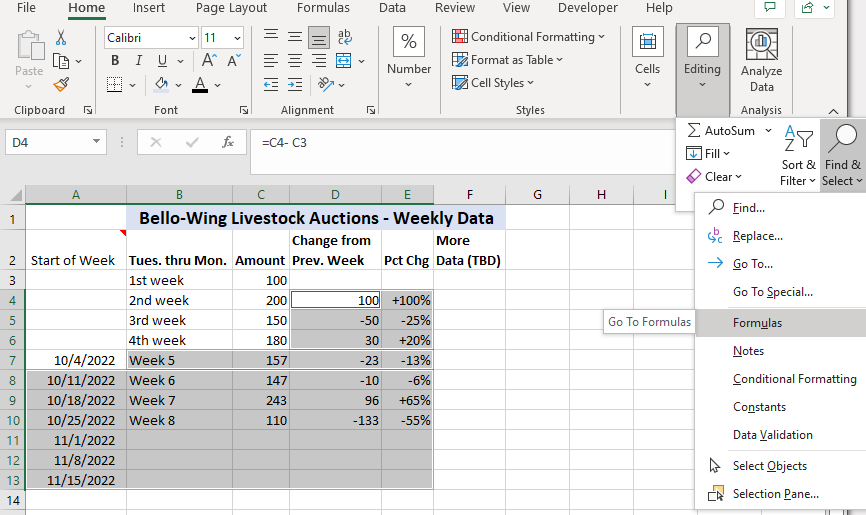Screen dimensions: 866x515
Task: Open the Developer tab
Action: (x=588, y=8)
